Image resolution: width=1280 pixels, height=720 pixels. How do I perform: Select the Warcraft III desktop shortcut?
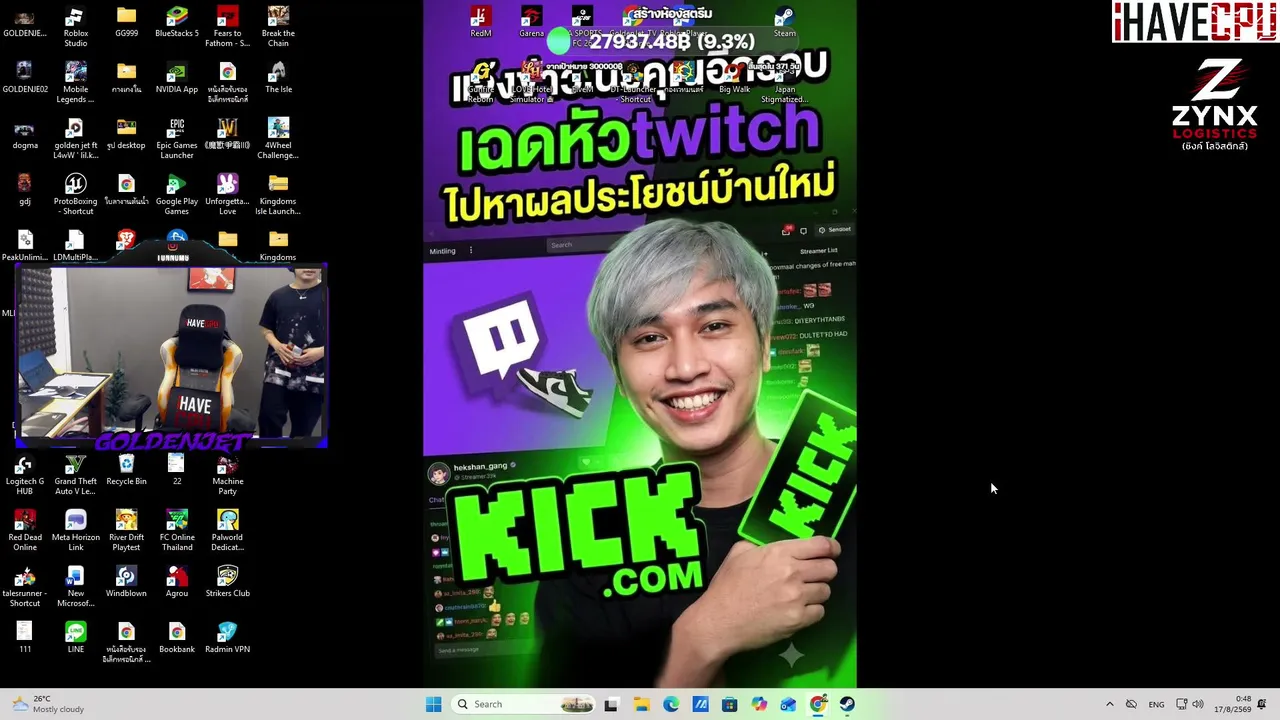[227, 134]
